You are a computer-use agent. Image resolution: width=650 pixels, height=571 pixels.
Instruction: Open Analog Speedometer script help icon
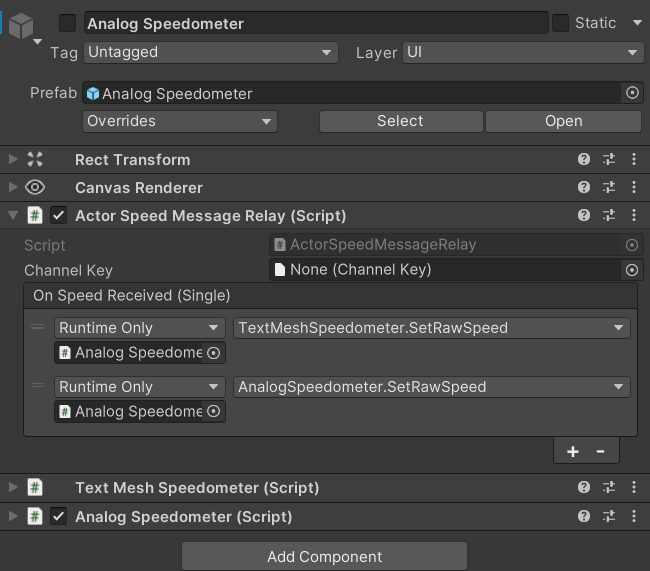(584, 516)
